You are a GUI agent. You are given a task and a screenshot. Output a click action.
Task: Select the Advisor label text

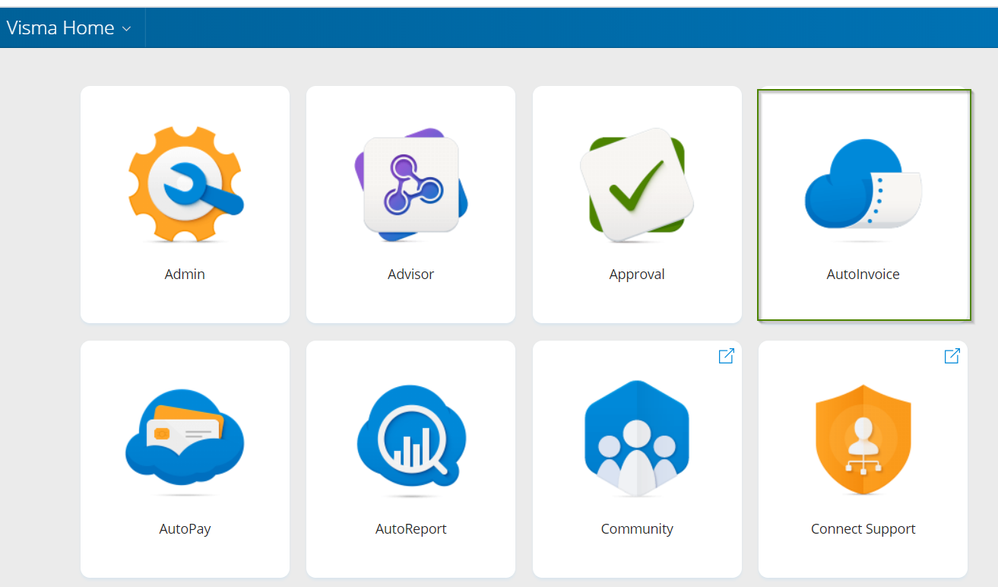[x=411, y=274]
